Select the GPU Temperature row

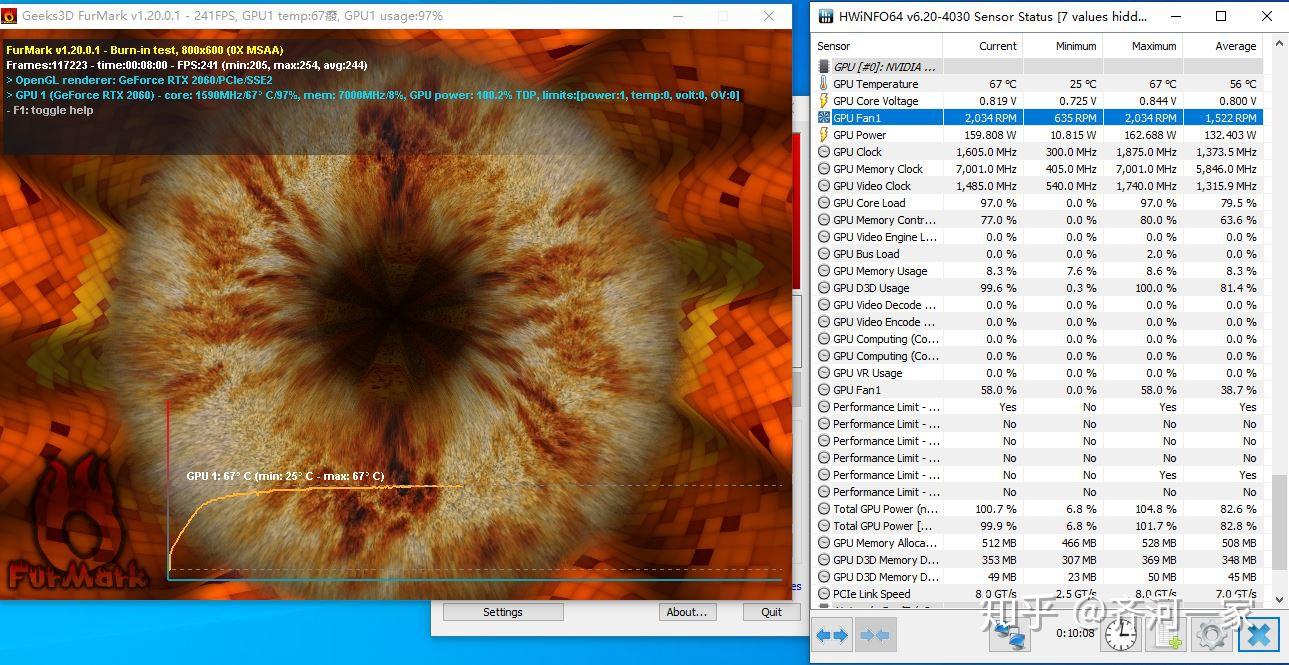click(x=1038, y=84)
